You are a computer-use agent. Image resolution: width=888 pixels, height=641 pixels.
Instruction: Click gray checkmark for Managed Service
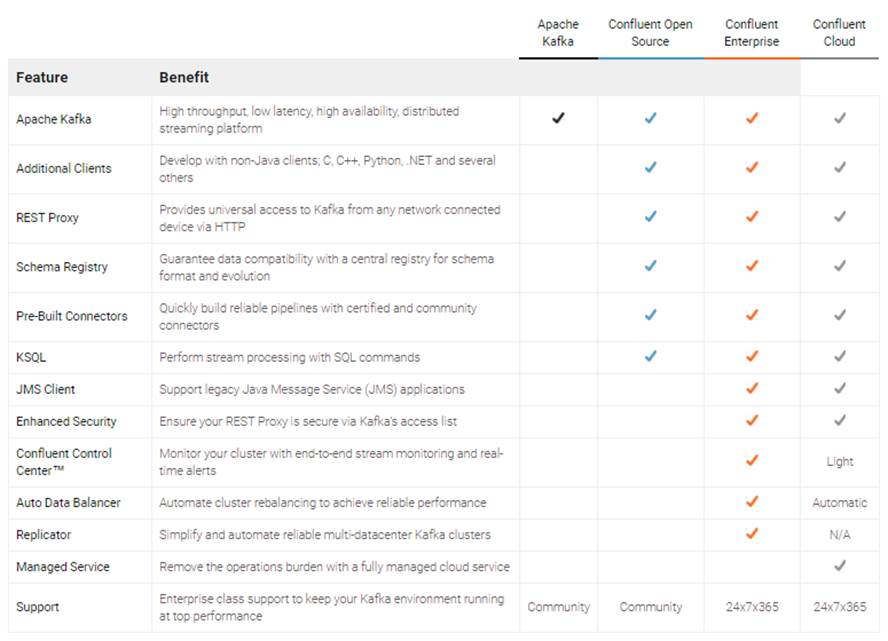[x=840, y=566]
